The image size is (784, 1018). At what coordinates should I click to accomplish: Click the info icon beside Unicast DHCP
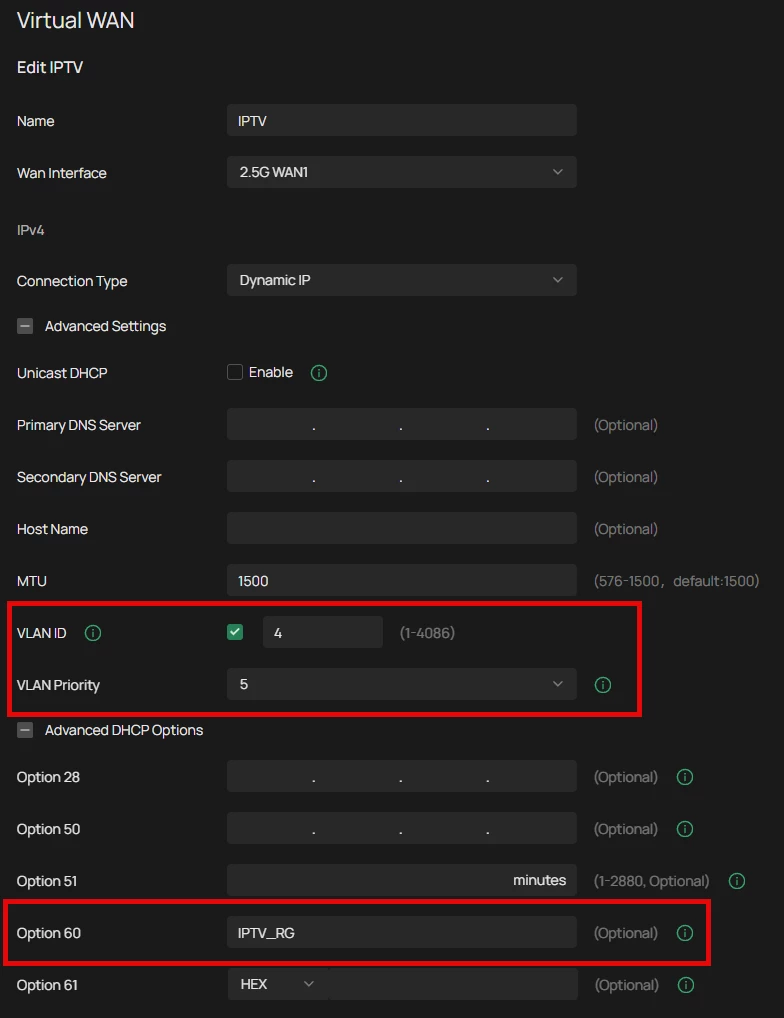point(319,373)
